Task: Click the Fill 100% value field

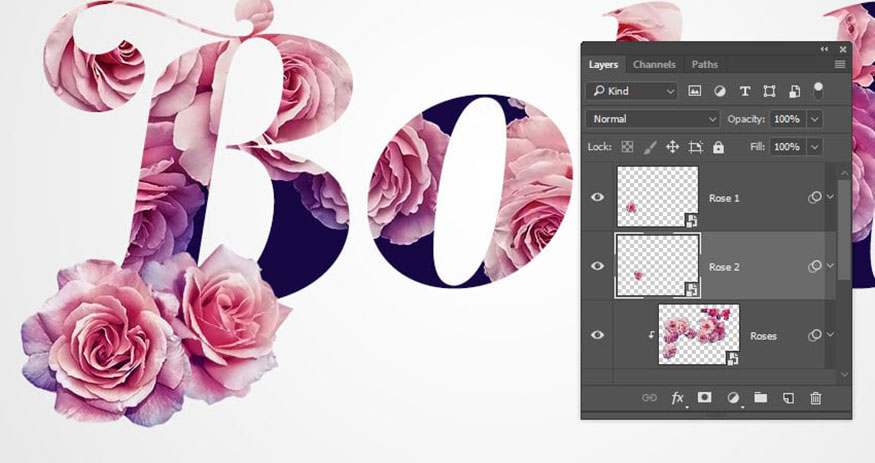Action: [787, 147]
